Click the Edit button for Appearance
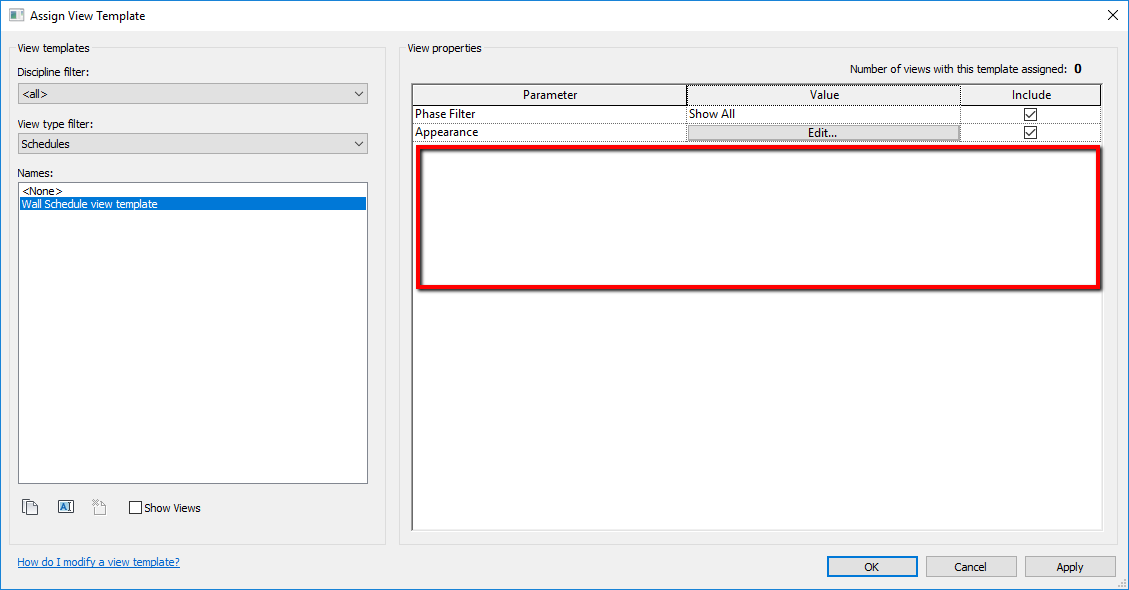 821,132
